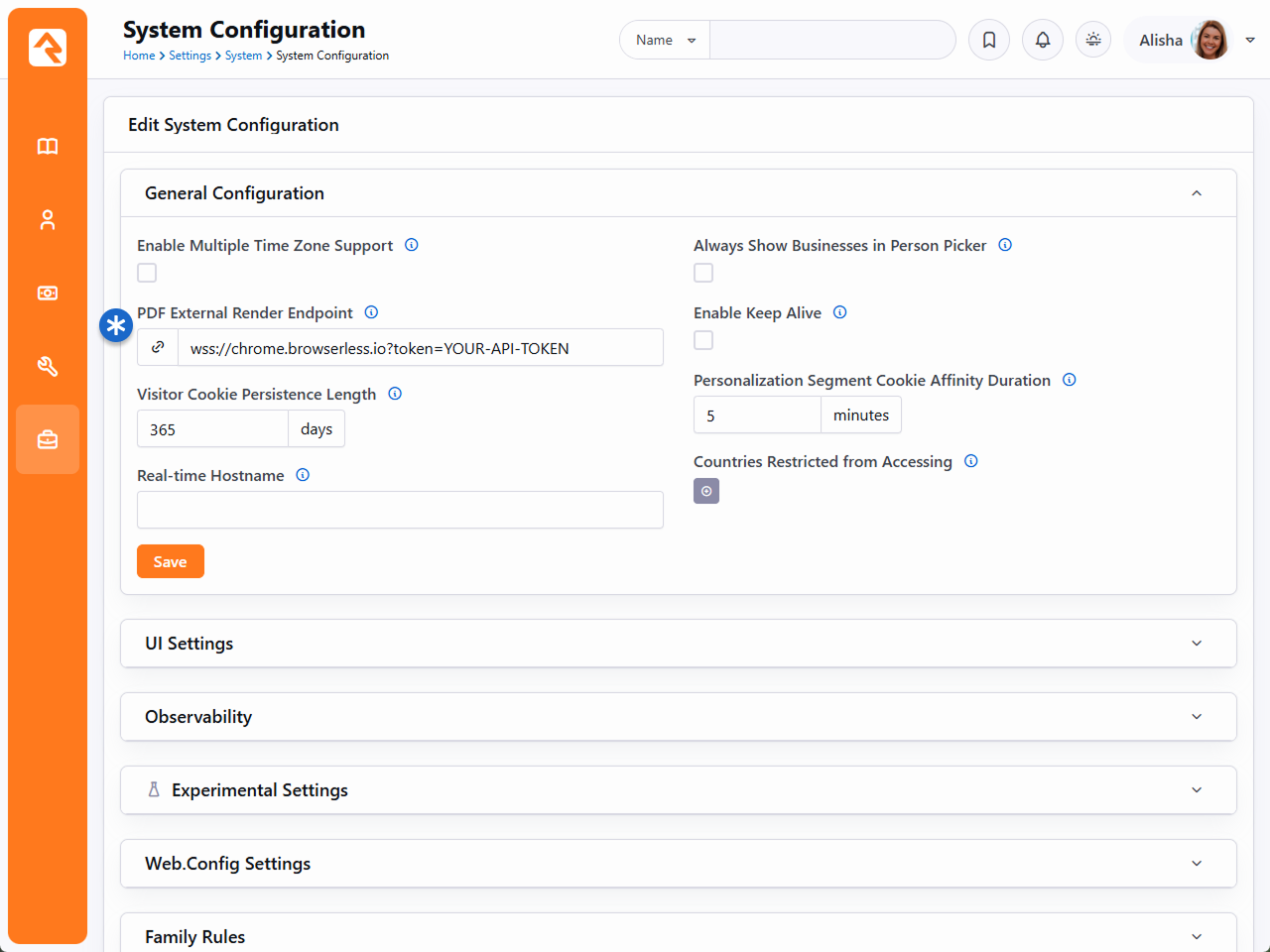Click the orange Save button
This screenshot has width=1270, height=952.
coord(171,561)
